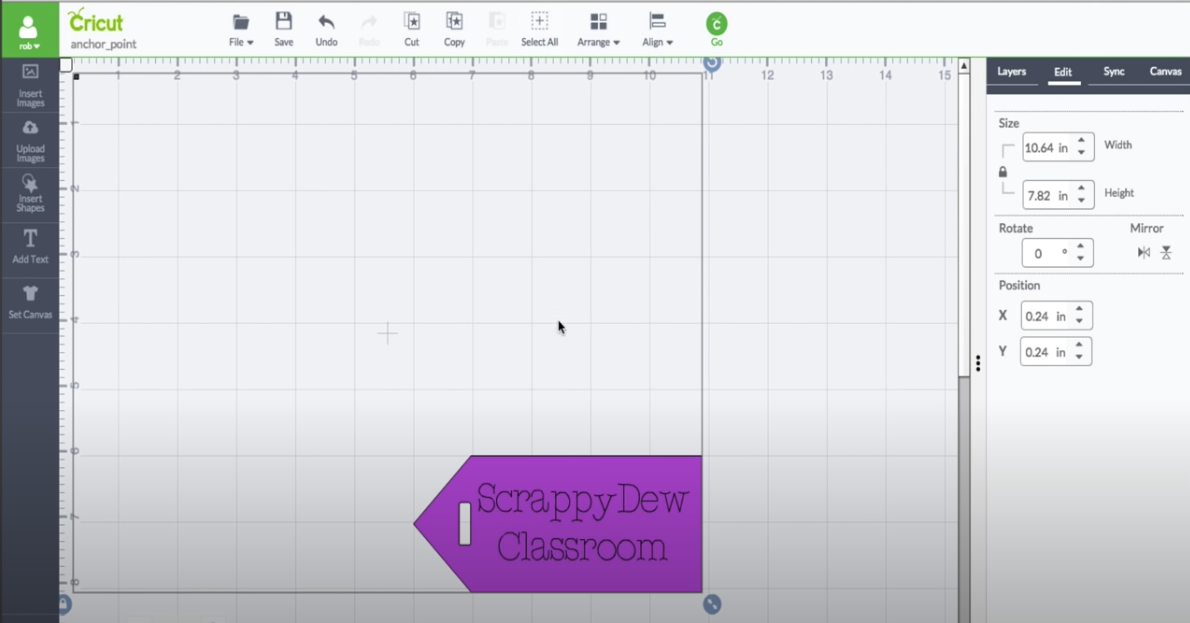Toggle the aspect ratio lock icon
The height and width of the screenshot is (623, 1190).
click(x=1003, y=172)
